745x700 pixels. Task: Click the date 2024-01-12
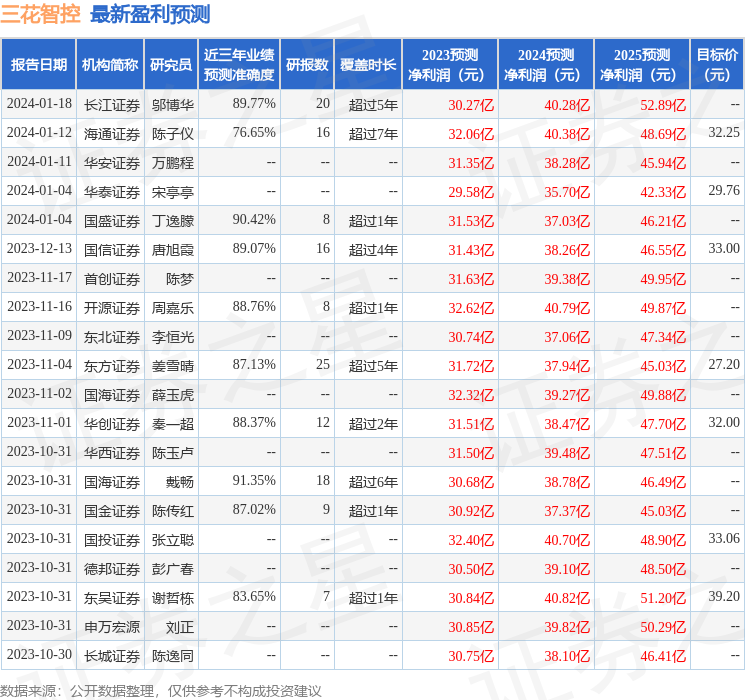click(x=39, y=132)
